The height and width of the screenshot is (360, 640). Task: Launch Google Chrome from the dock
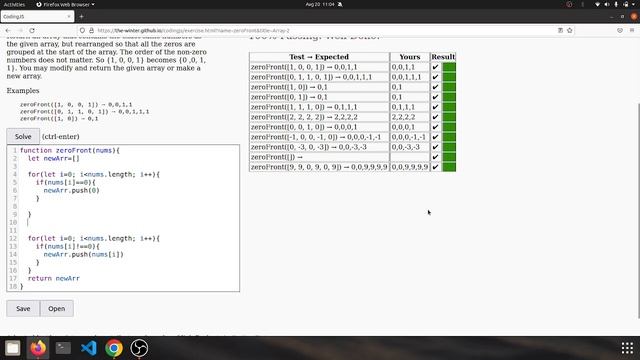[114, 348]
